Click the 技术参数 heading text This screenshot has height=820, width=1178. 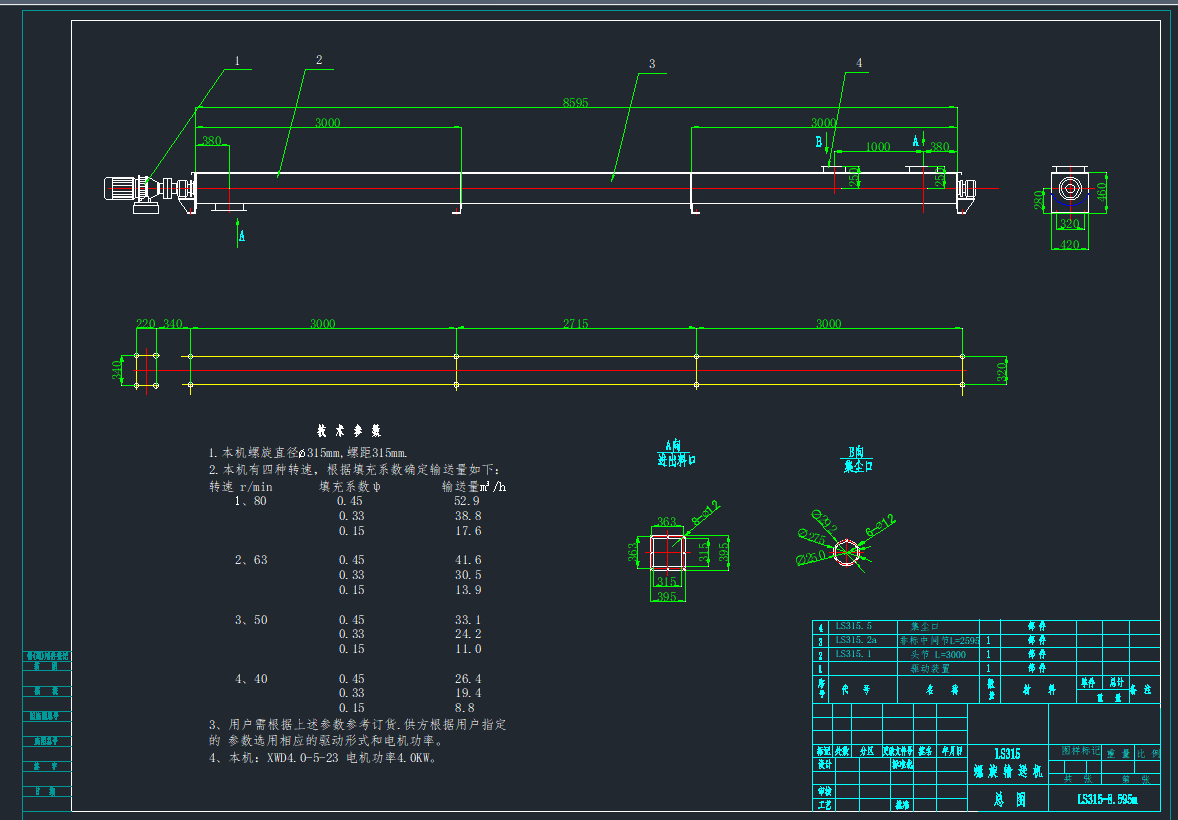[x=349, y=431]
